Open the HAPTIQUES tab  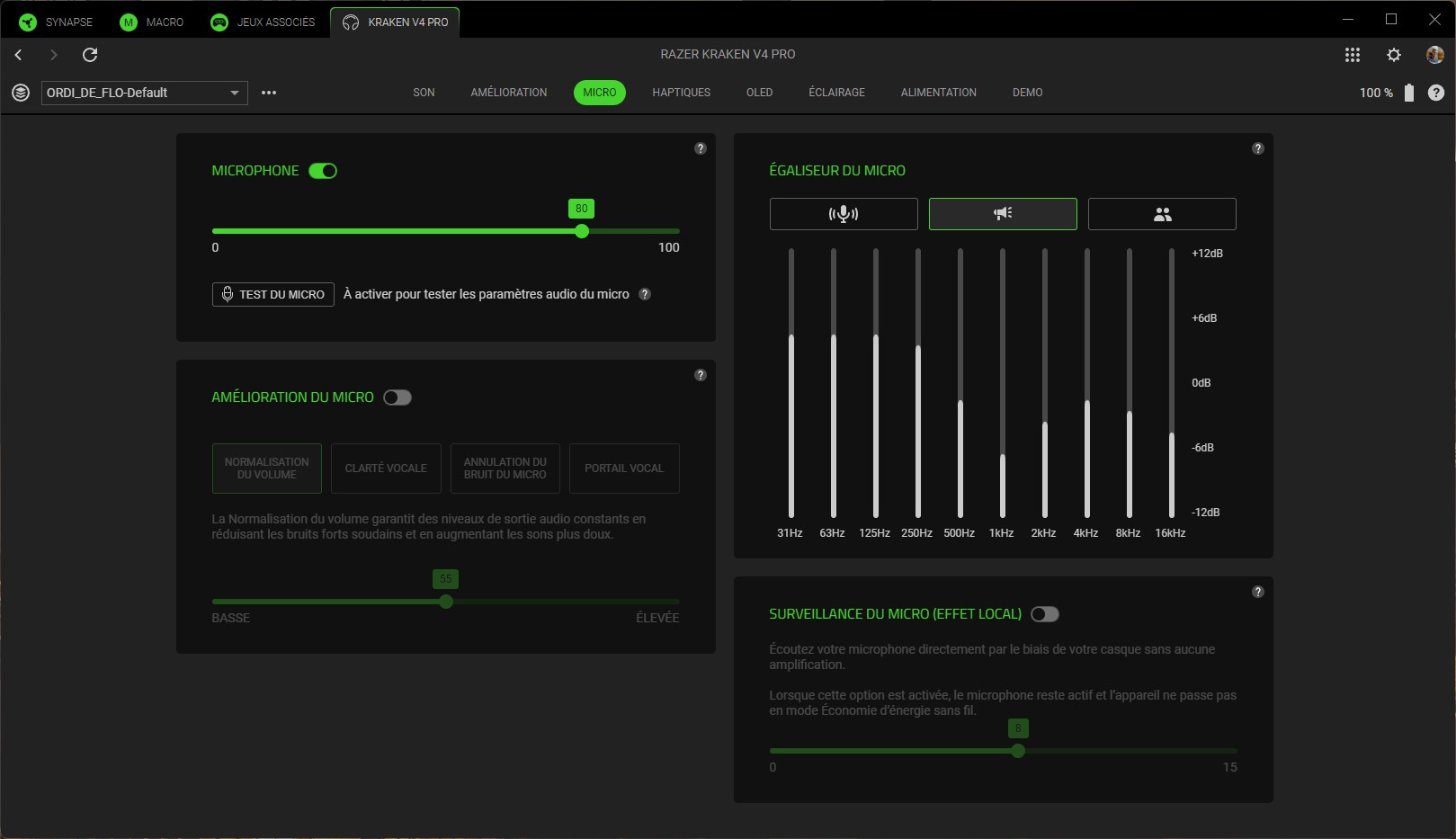(682, 93)
